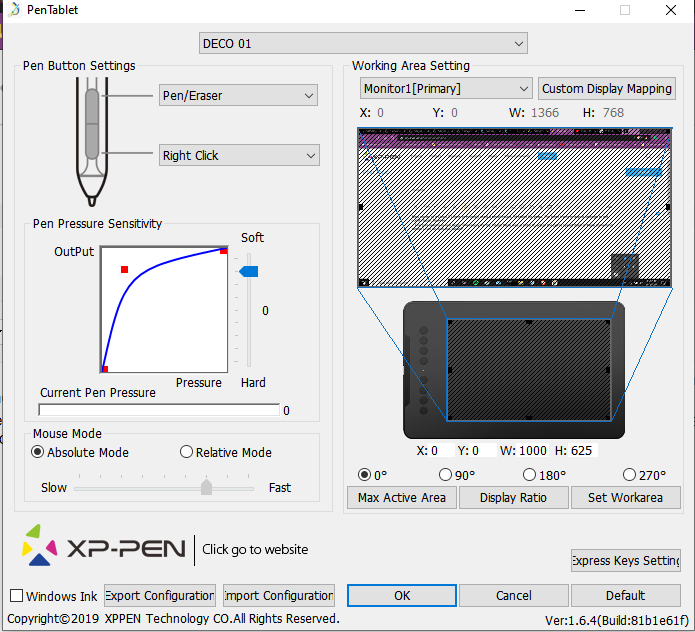This screenshot has height=632, width=695.
Task: Select the 180° rotation option
Action: pyautogui.click(x=529, y=475)
